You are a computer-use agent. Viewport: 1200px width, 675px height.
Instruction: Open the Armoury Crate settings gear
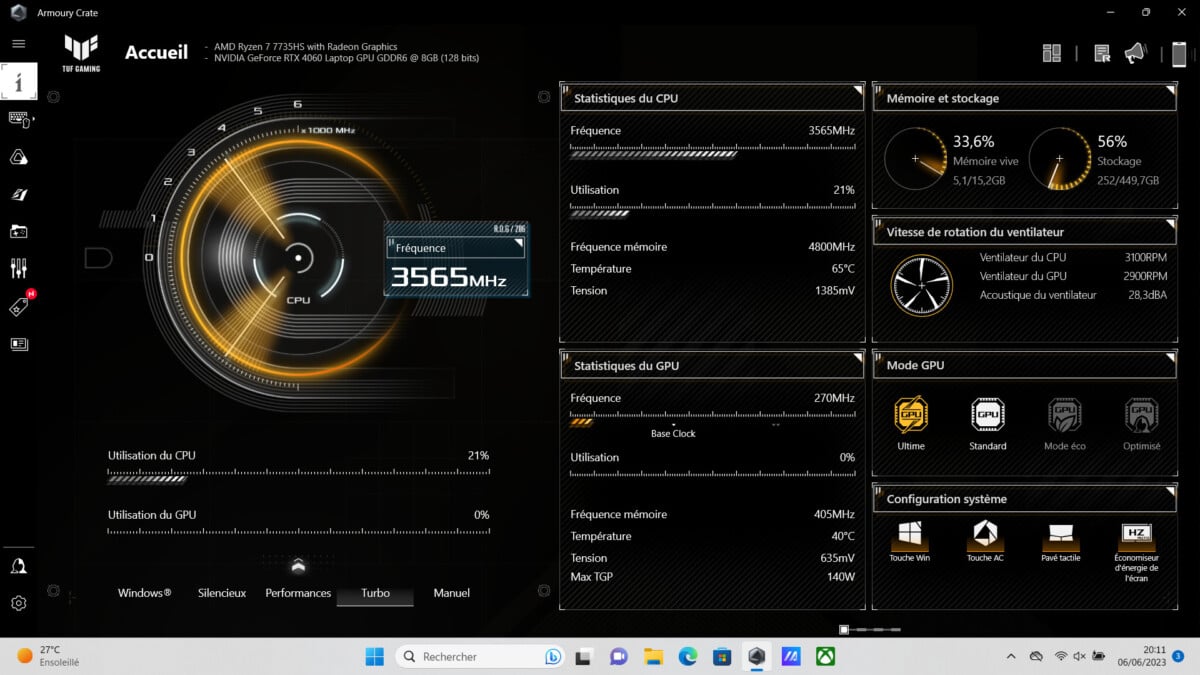click(18, 603)
